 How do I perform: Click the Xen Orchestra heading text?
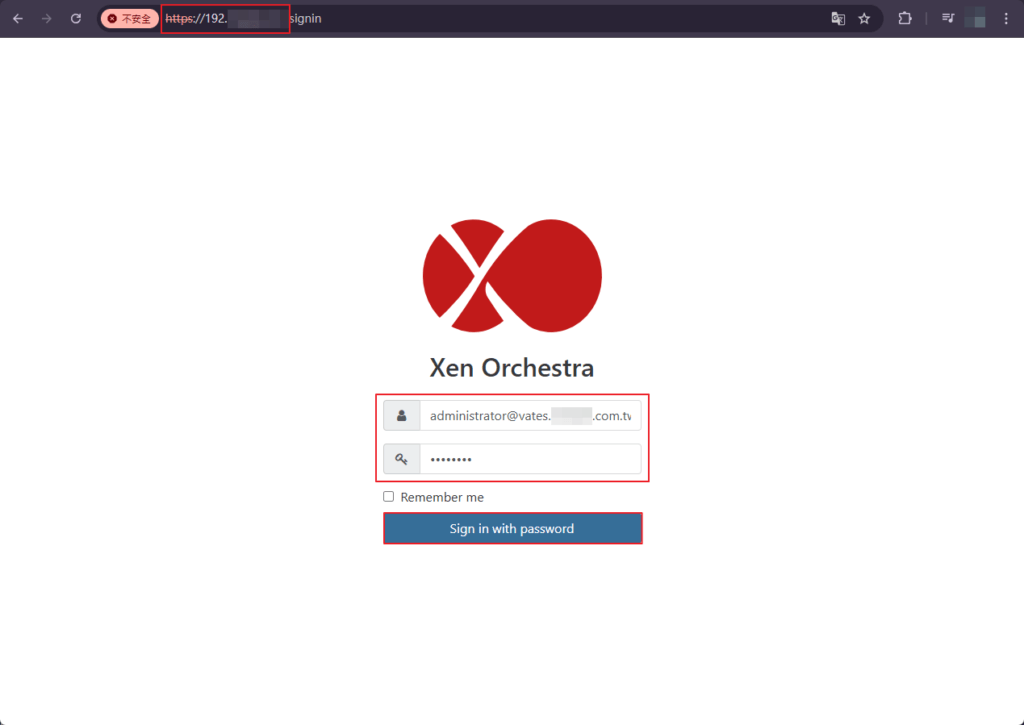512,368
